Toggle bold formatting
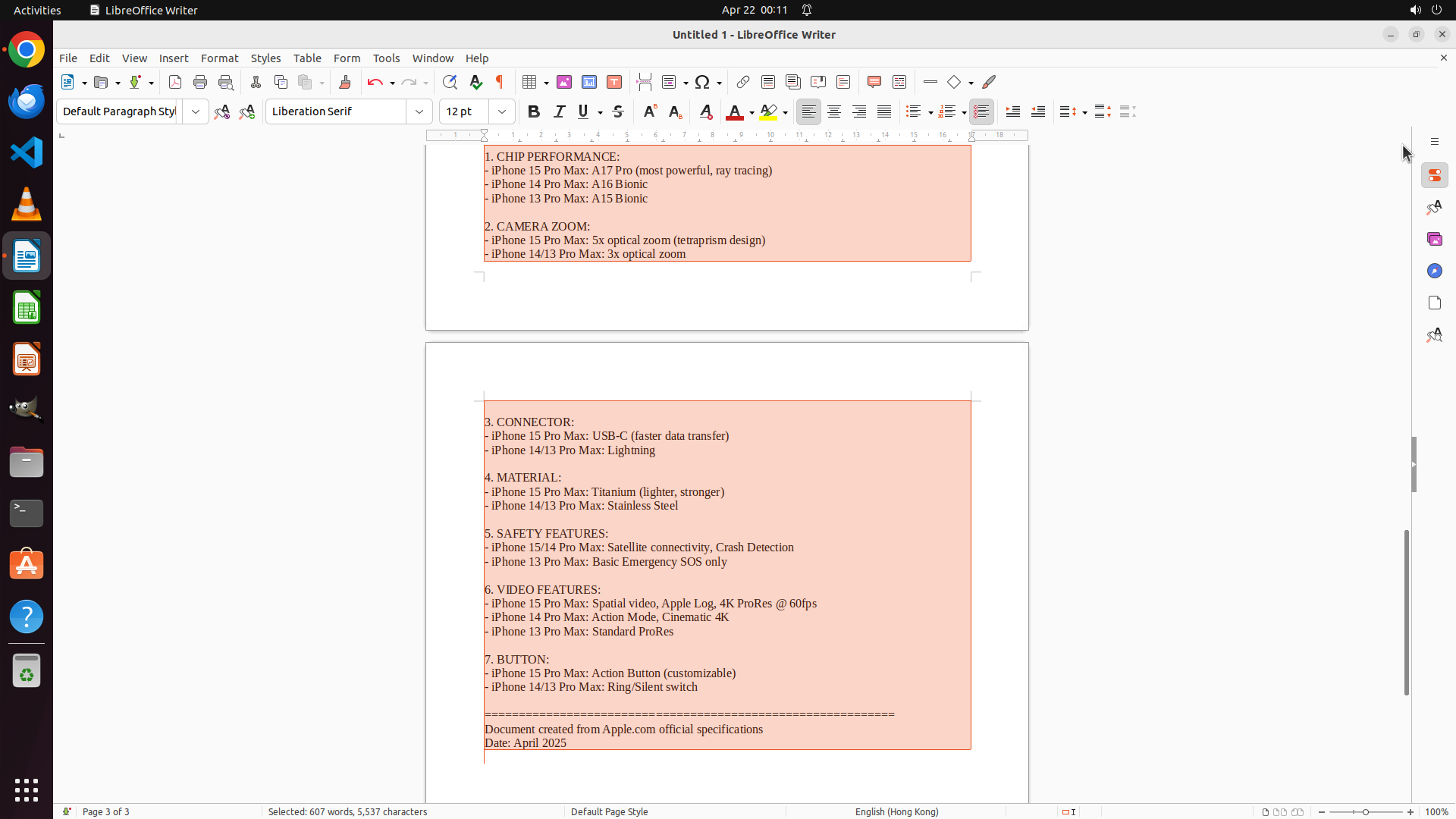 [534, 111]
